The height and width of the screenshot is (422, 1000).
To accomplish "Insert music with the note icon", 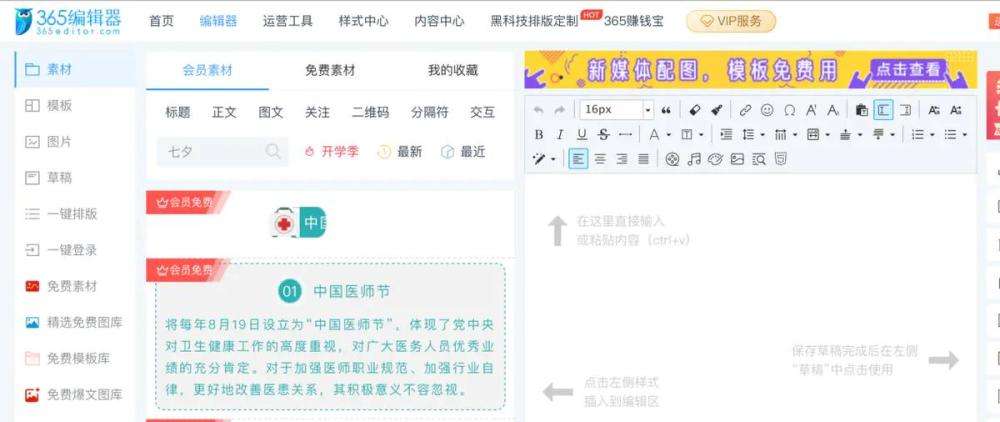I will click(x=694, y=159).
